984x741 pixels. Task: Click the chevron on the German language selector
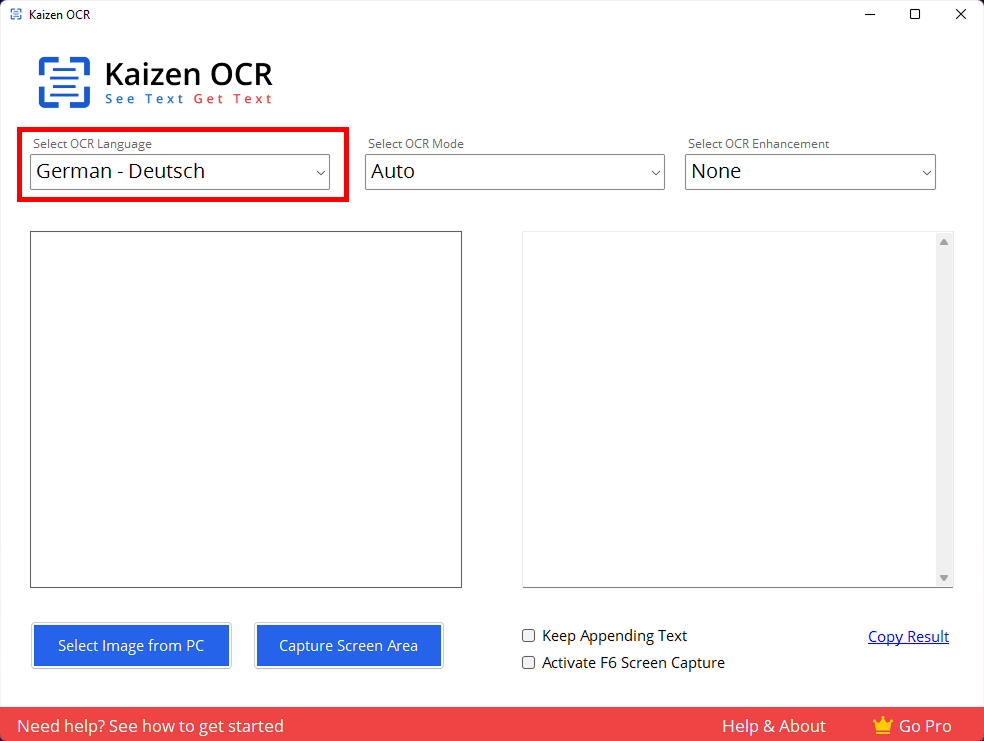[320, 172]
